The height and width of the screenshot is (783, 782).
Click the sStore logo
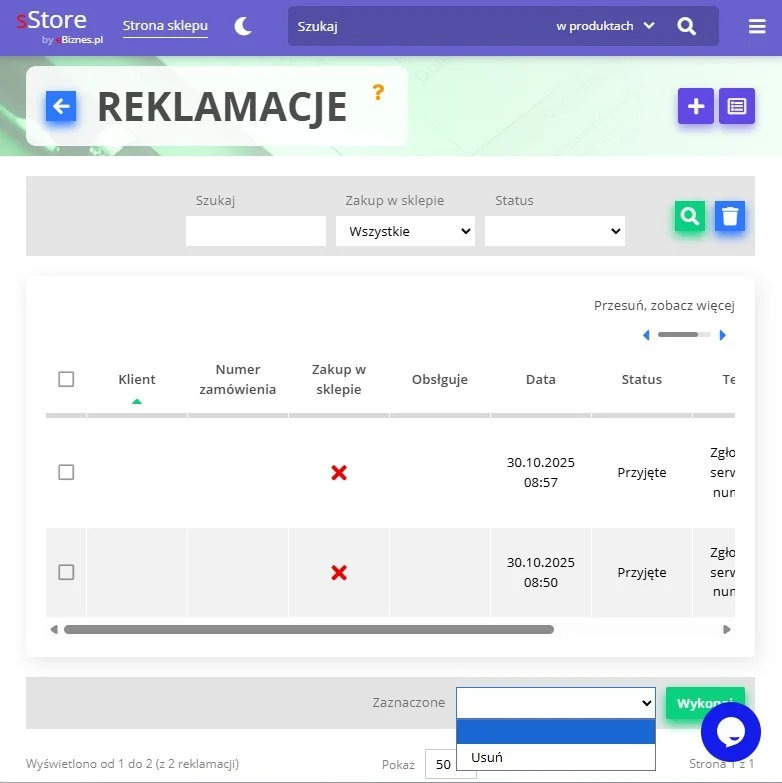tap(60, 26)
